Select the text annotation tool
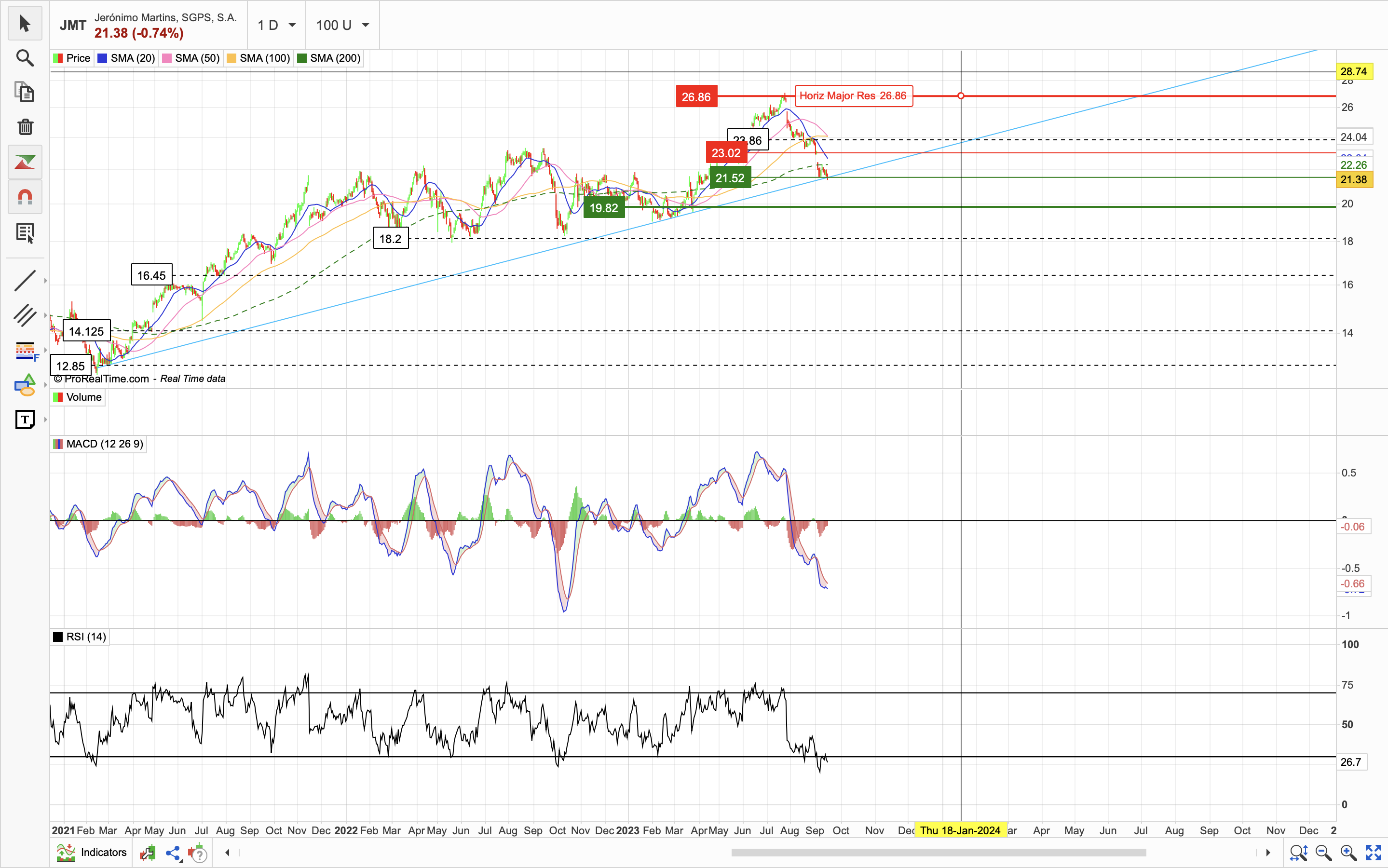The image size is (1388, 868). (25, 420)
